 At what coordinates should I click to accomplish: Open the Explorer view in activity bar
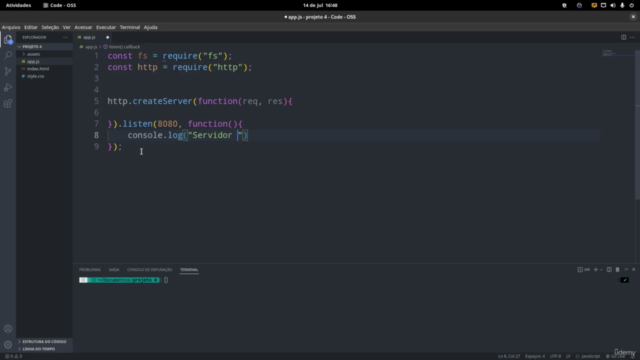coord(8,39)
